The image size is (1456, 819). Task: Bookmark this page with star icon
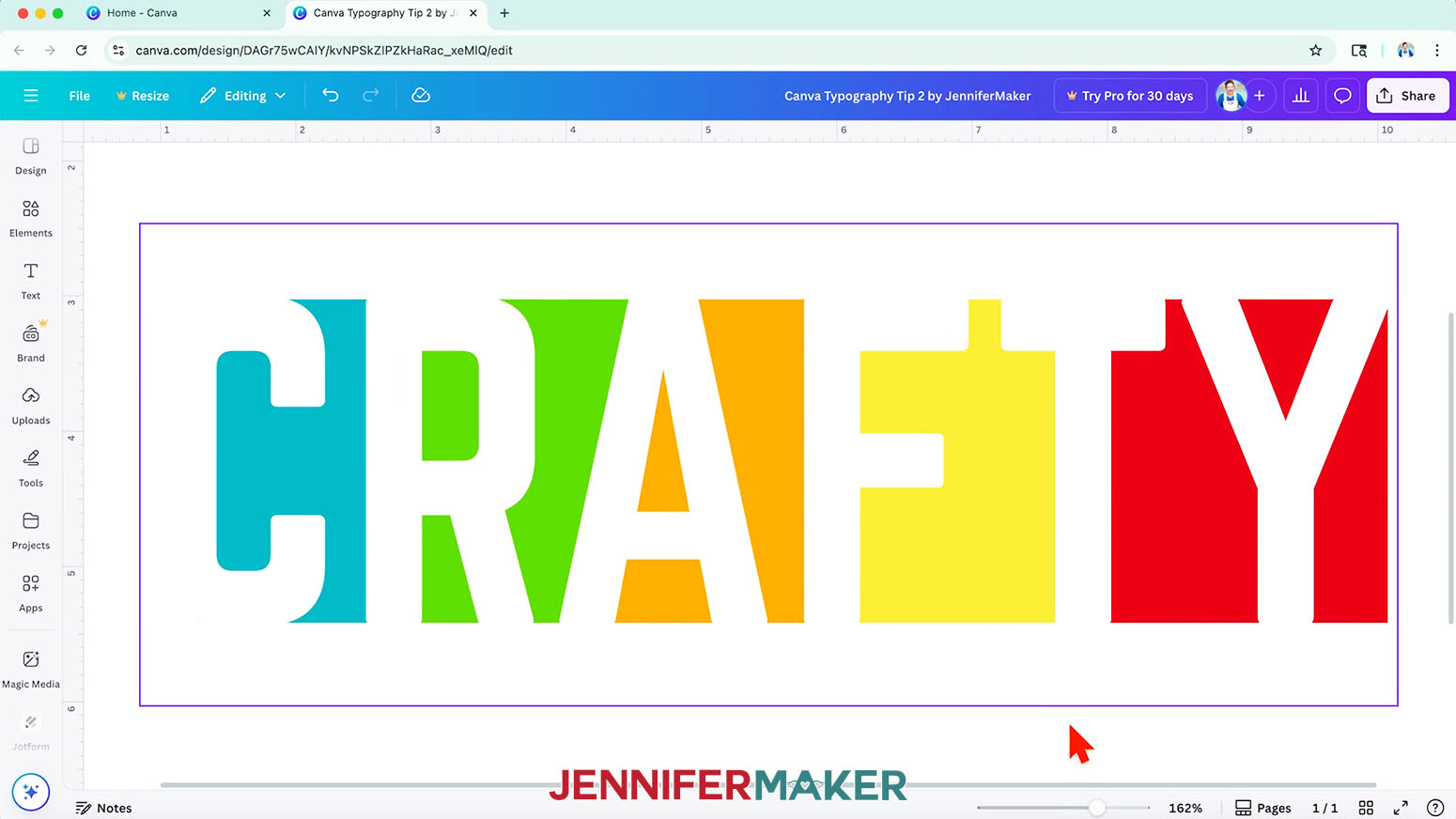tap(1315, 51)
